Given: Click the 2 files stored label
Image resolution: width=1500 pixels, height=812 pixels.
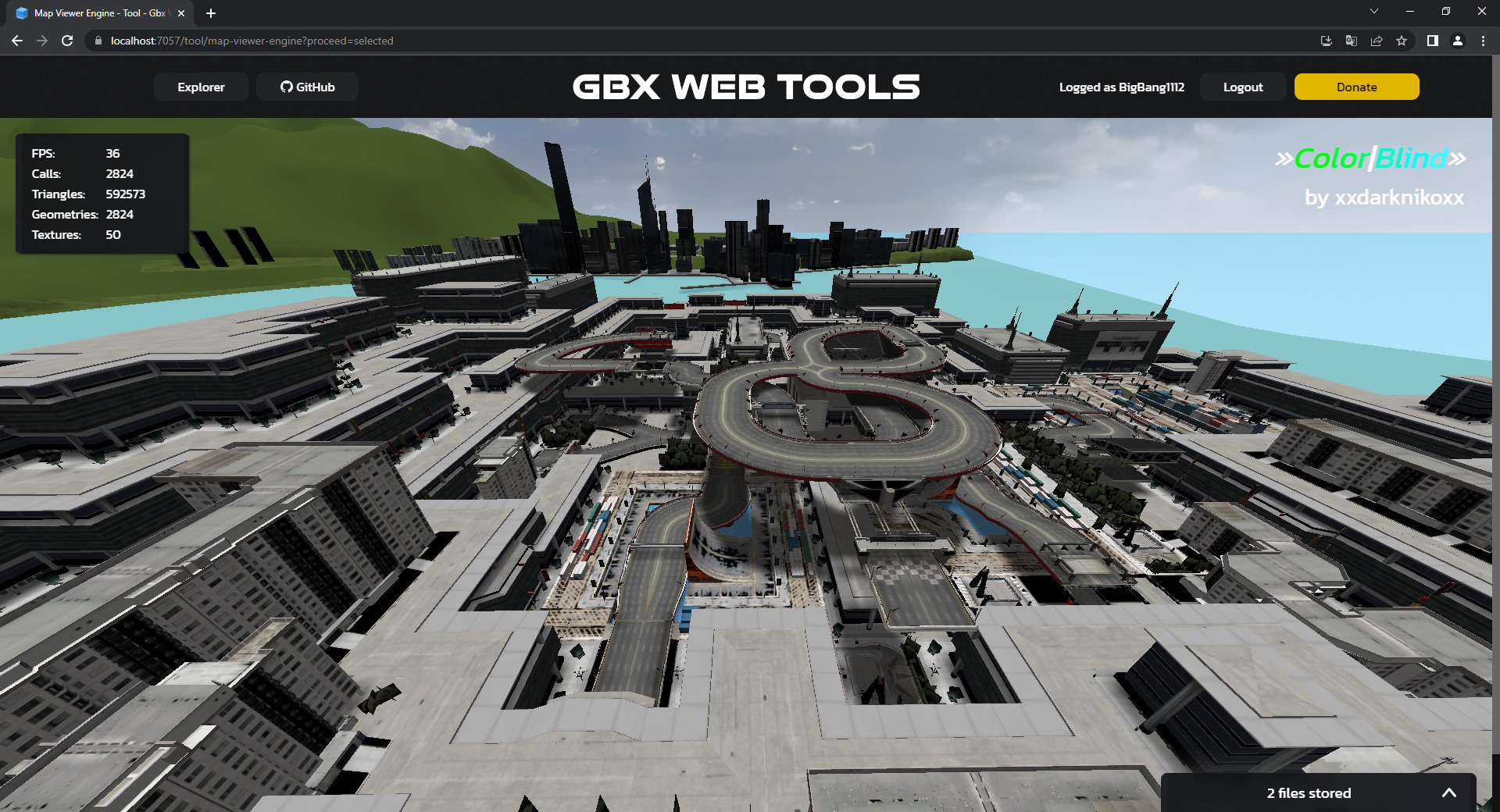Looking at the screenshot, I should 1309,792.
